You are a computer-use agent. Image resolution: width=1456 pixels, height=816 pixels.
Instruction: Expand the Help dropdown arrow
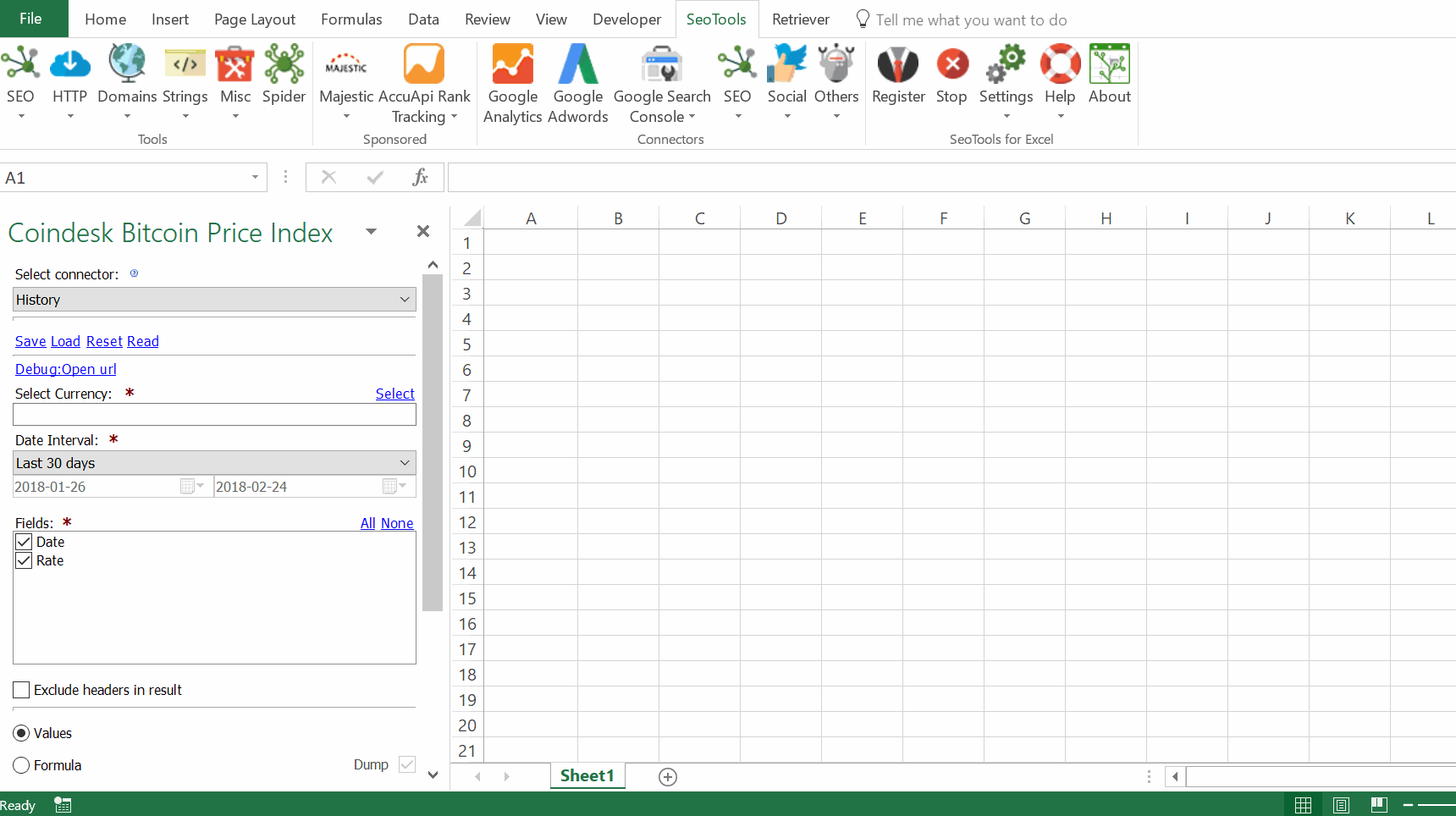1061,117
